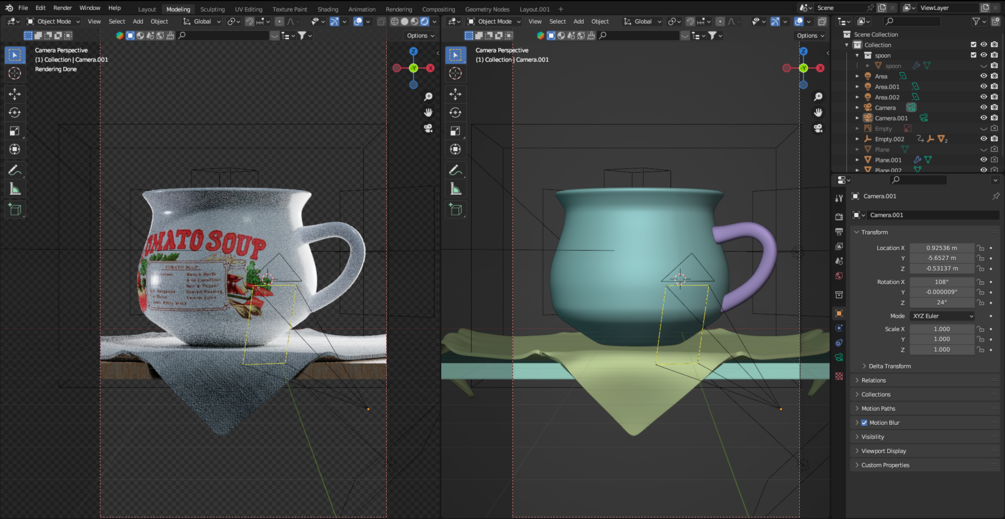Select the Add Cube tool in left viewport
Viewport: 1005px width, 519px height.
[x=14, y=209]
